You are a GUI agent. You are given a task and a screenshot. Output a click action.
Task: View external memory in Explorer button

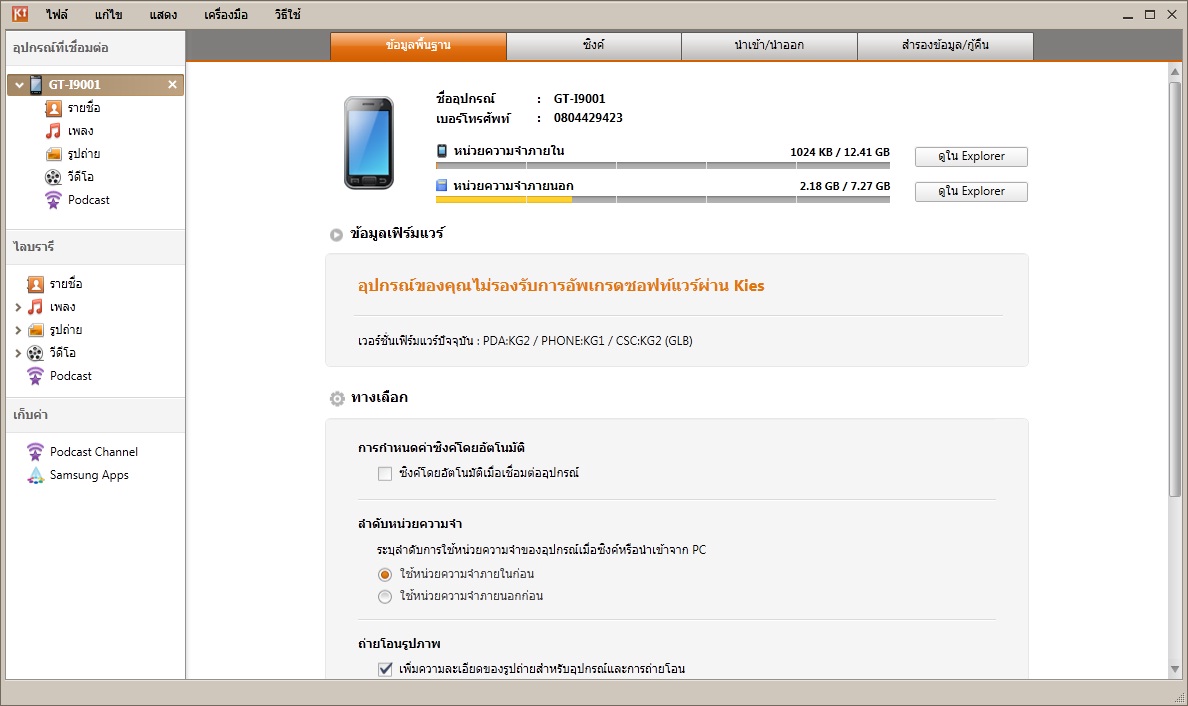[x=971, y=192]
